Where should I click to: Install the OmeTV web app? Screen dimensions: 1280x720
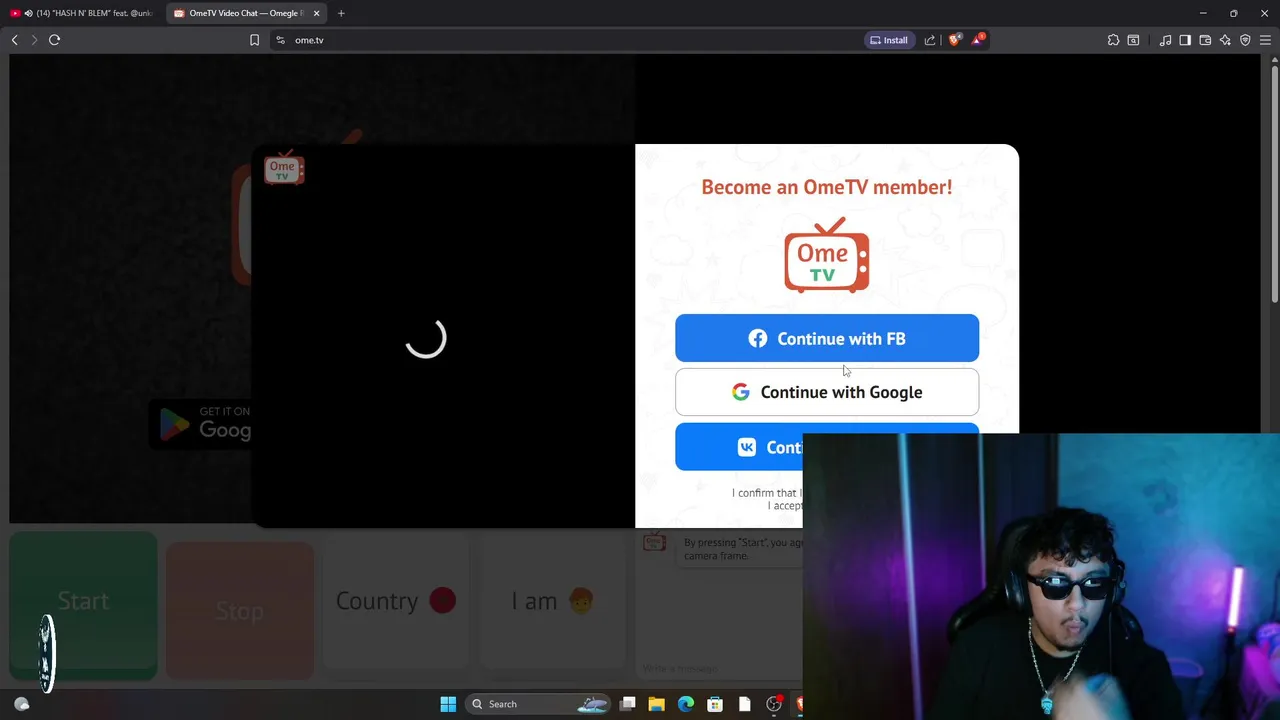point(889,40)
